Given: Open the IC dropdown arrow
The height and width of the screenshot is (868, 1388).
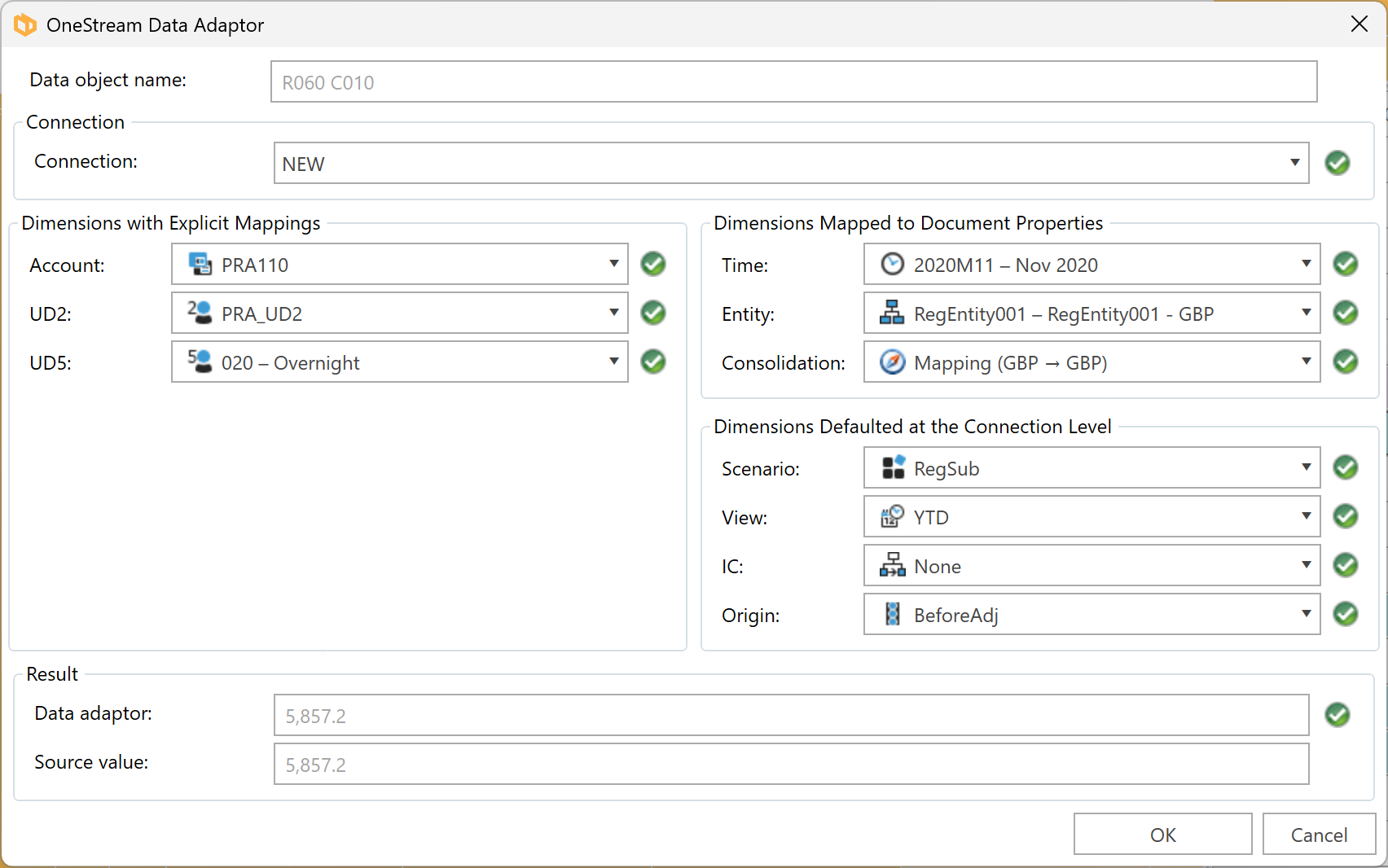Looking at the screenshot, I should (x=1307, y=565).
